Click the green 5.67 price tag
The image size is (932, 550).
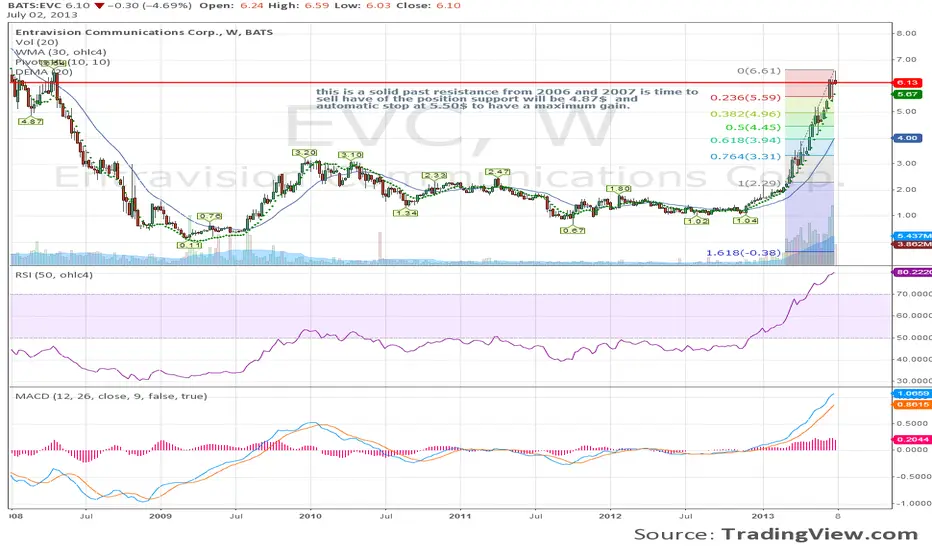pos(907,94)
